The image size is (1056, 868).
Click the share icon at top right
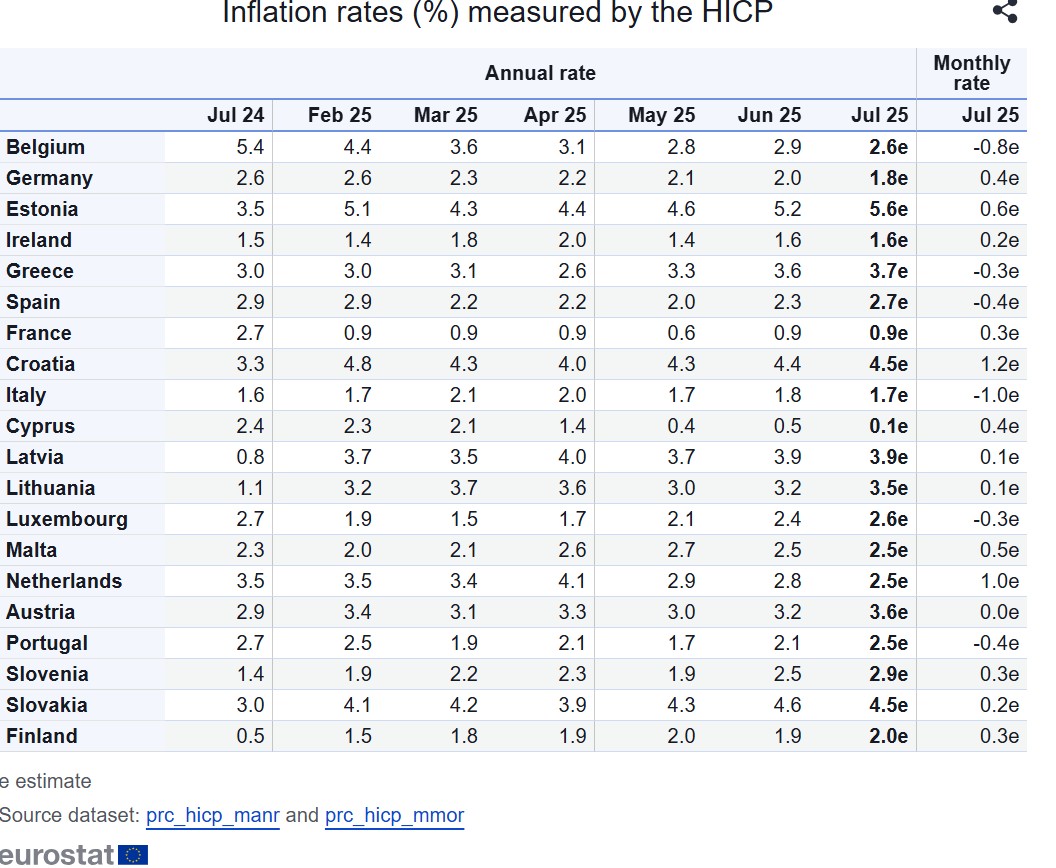coord(1005,11)
